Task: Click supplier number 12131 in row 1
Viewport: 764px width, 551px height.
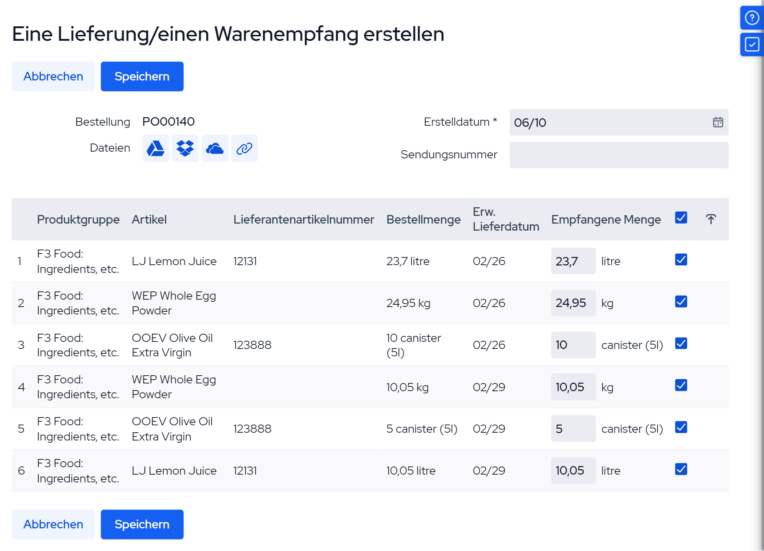Action: tap(245, 261)
